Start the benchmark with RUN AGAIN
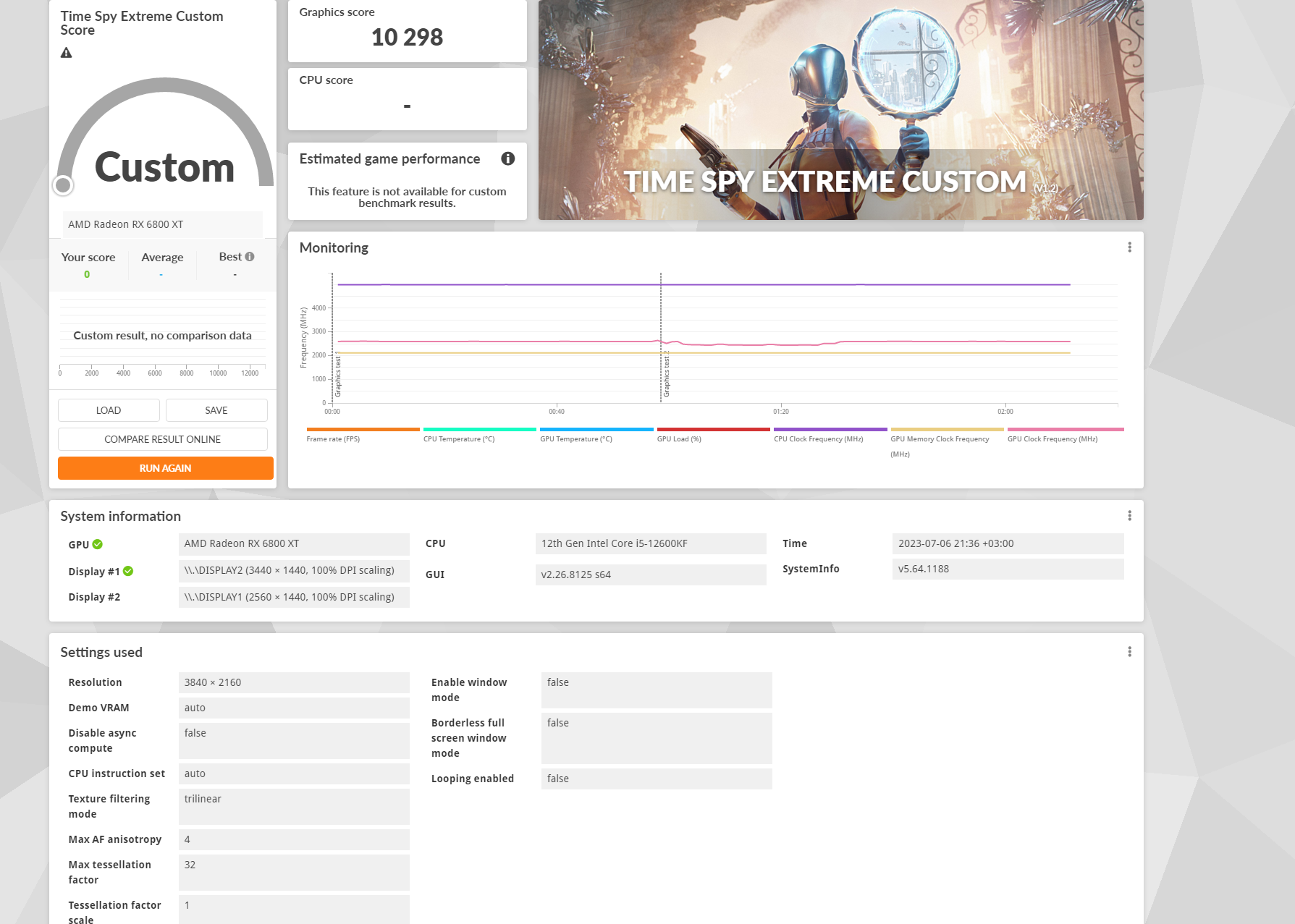 coord(166,468)
